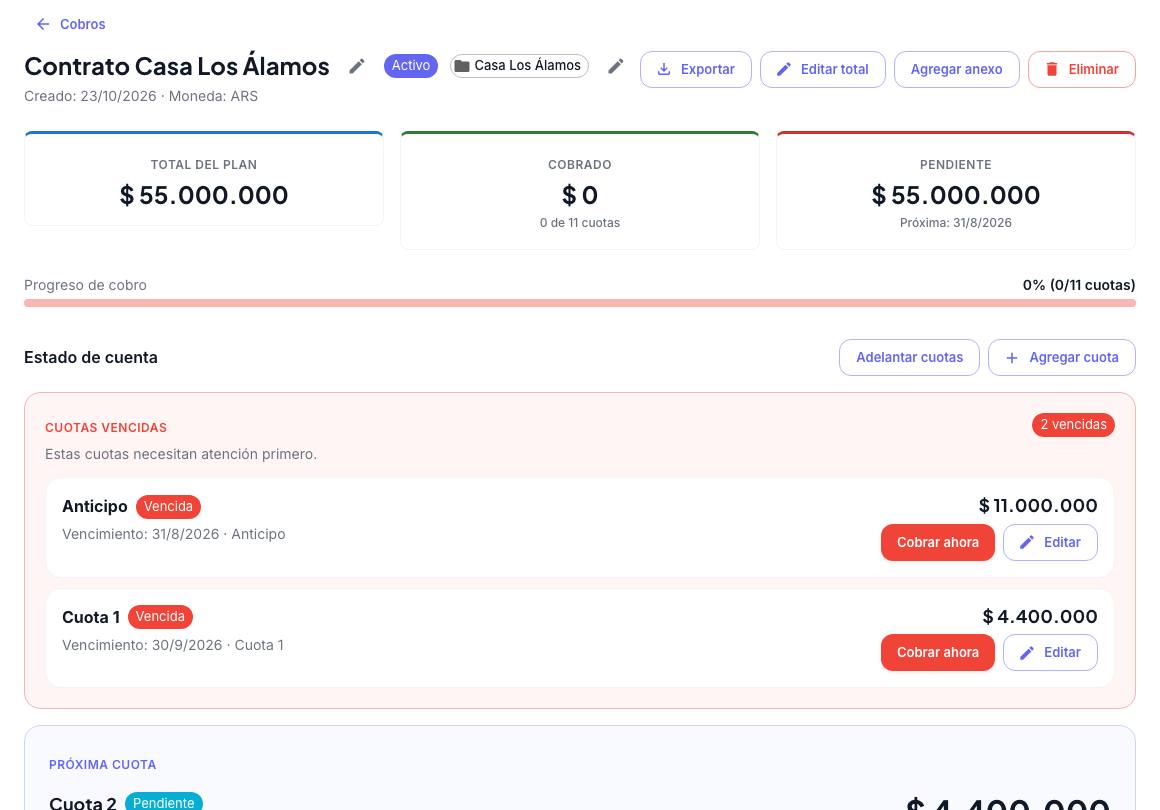The width and height of the screenshot is (1160, 810).
Task: Click the Vencida badge on Anticipo
Action: (x=168, y=507)
